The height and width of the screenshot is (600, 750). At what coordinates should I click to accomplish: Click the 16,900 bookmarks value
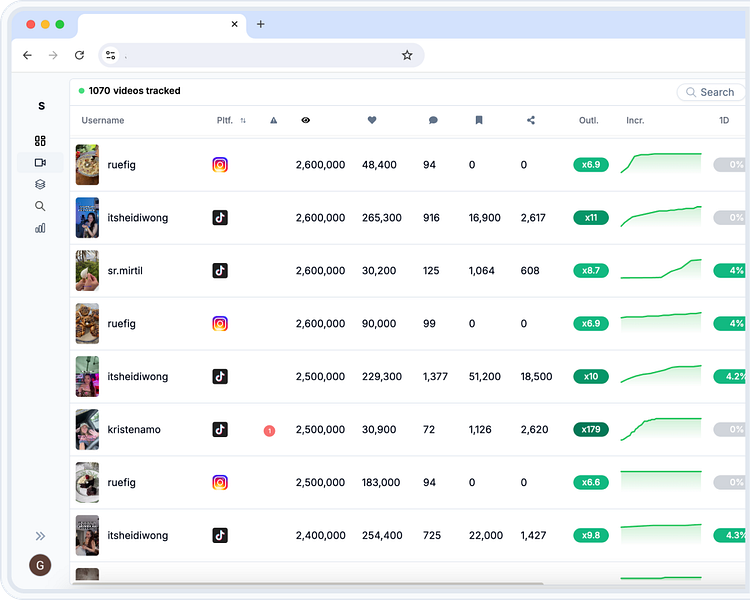point(485,218)
